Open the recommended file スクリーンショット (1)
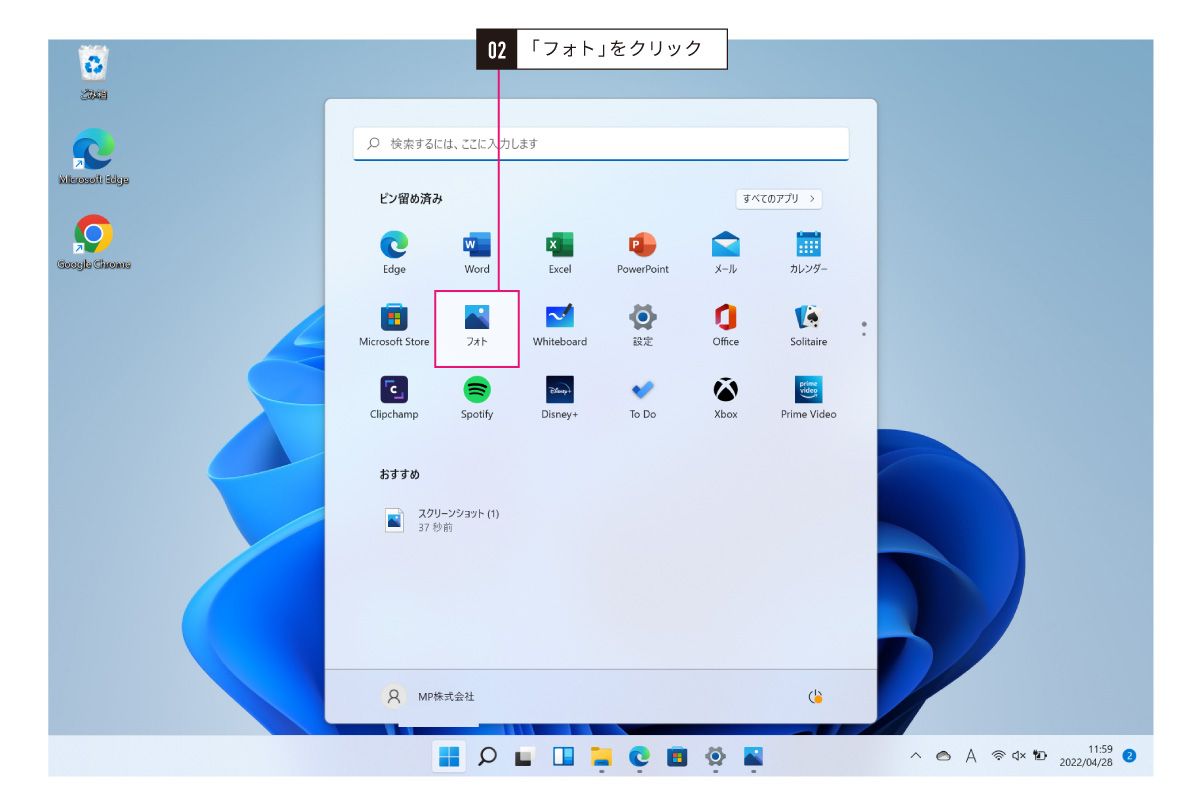Screen dimensions: 1200x811 [x=443, y=520]
